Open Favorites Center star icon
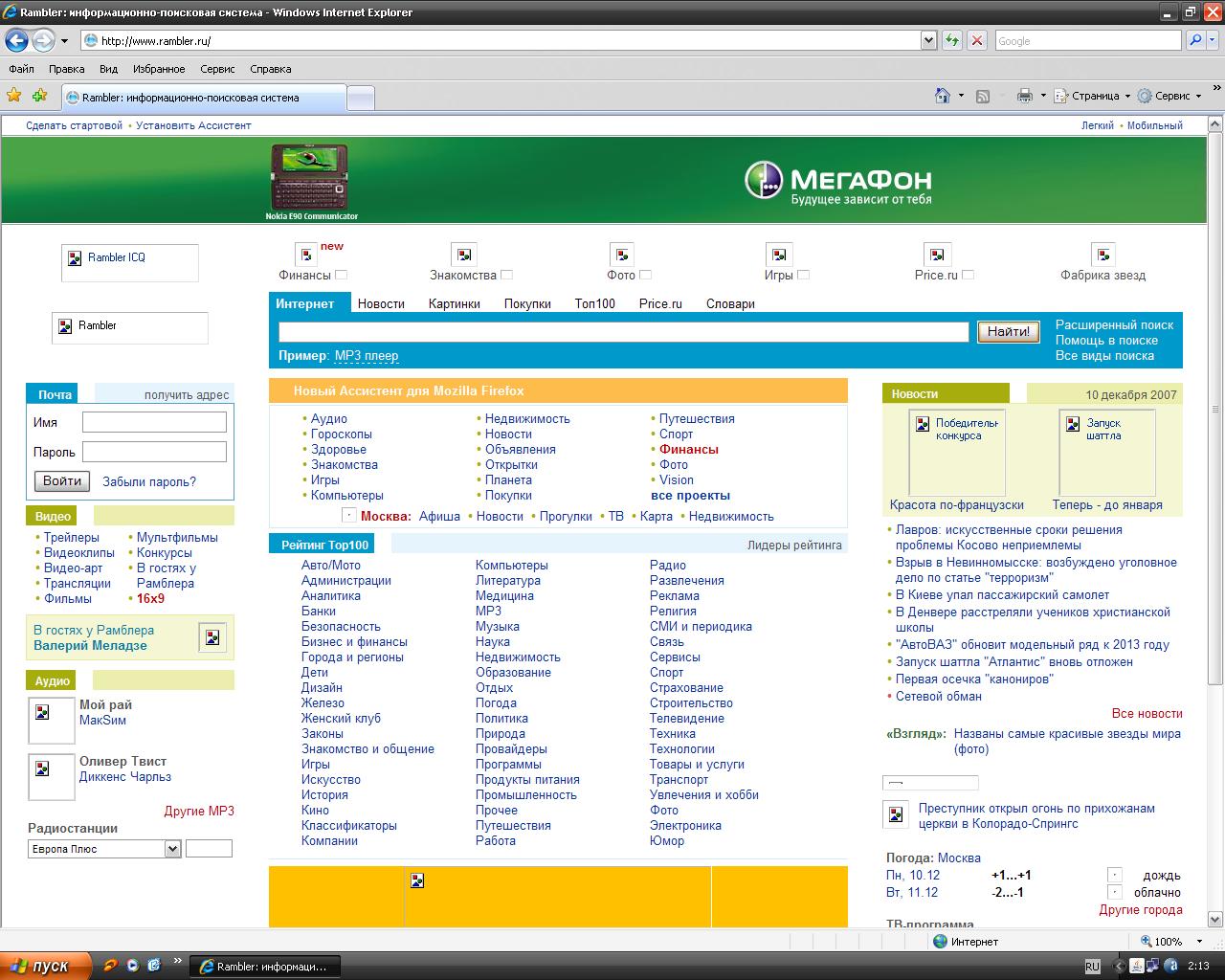This screenshot has width=1225, height=980. pyautogui.click(x=14, y=96)
